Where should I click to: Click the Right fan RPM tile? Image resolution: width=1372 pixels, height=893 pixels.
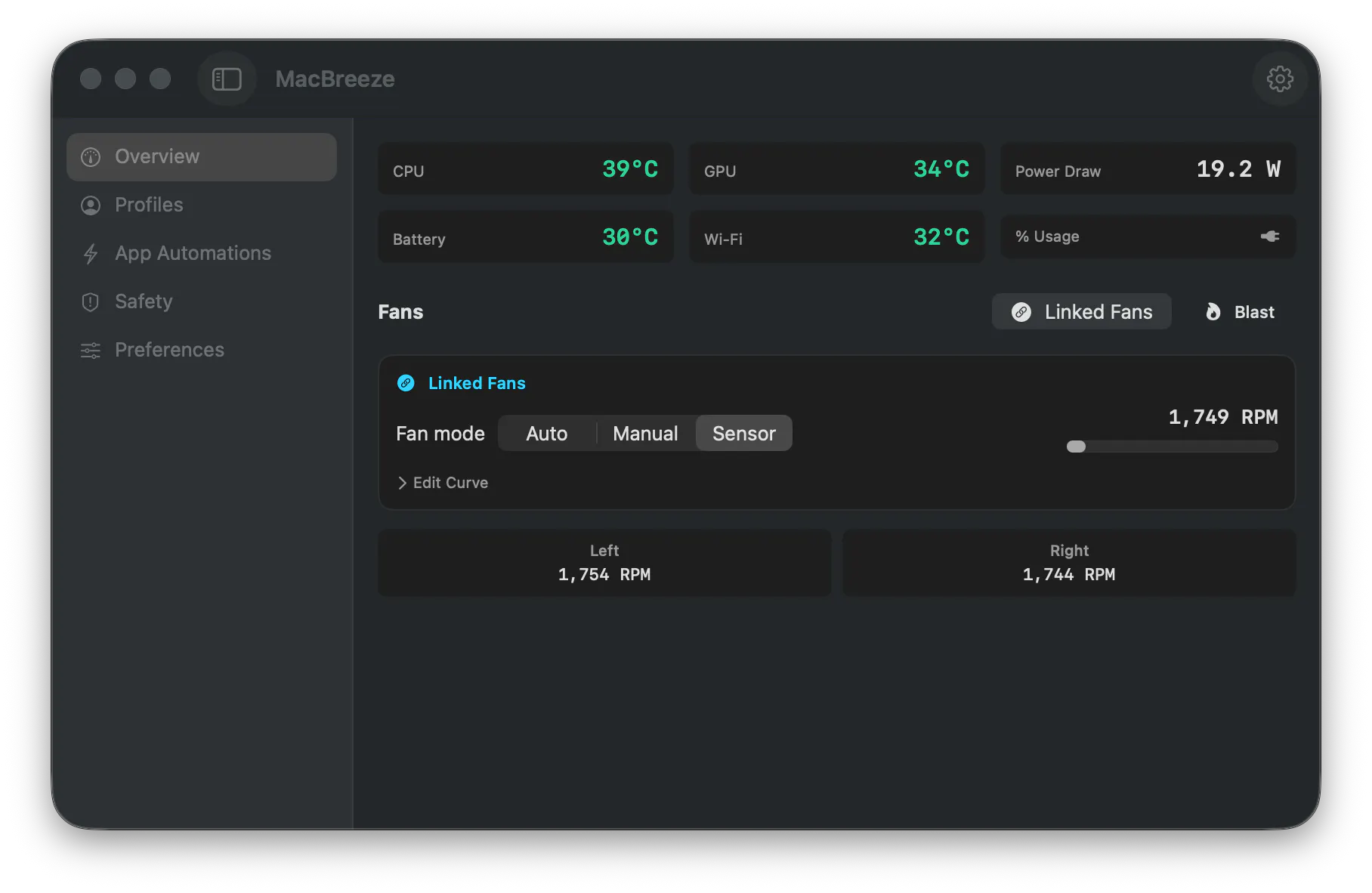click(x=1069, y=563)
